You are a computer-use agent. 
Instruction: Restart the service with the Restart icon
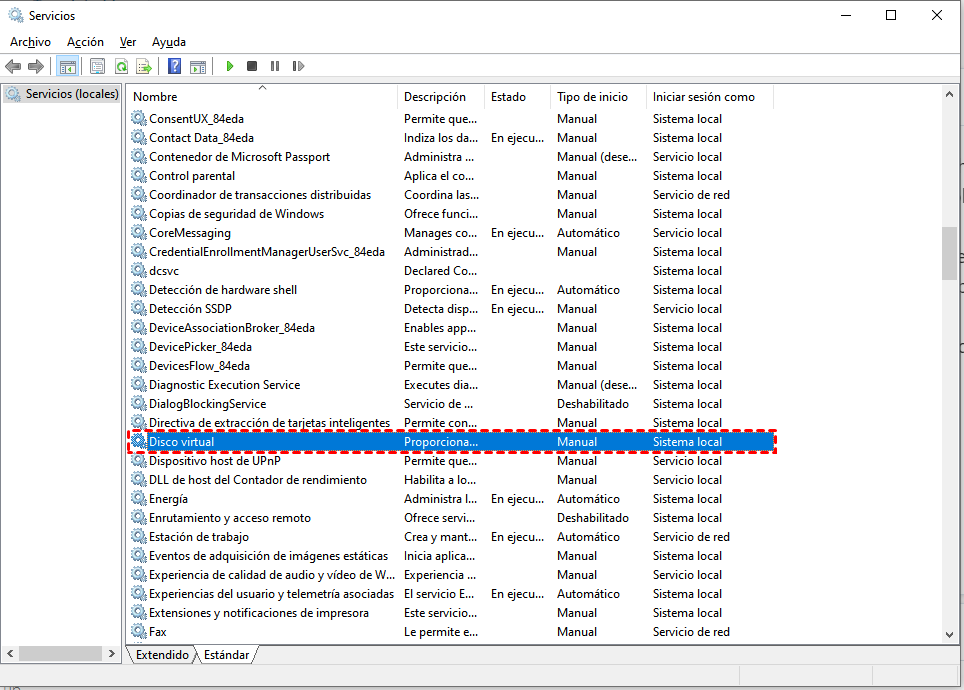coord(298,66)
